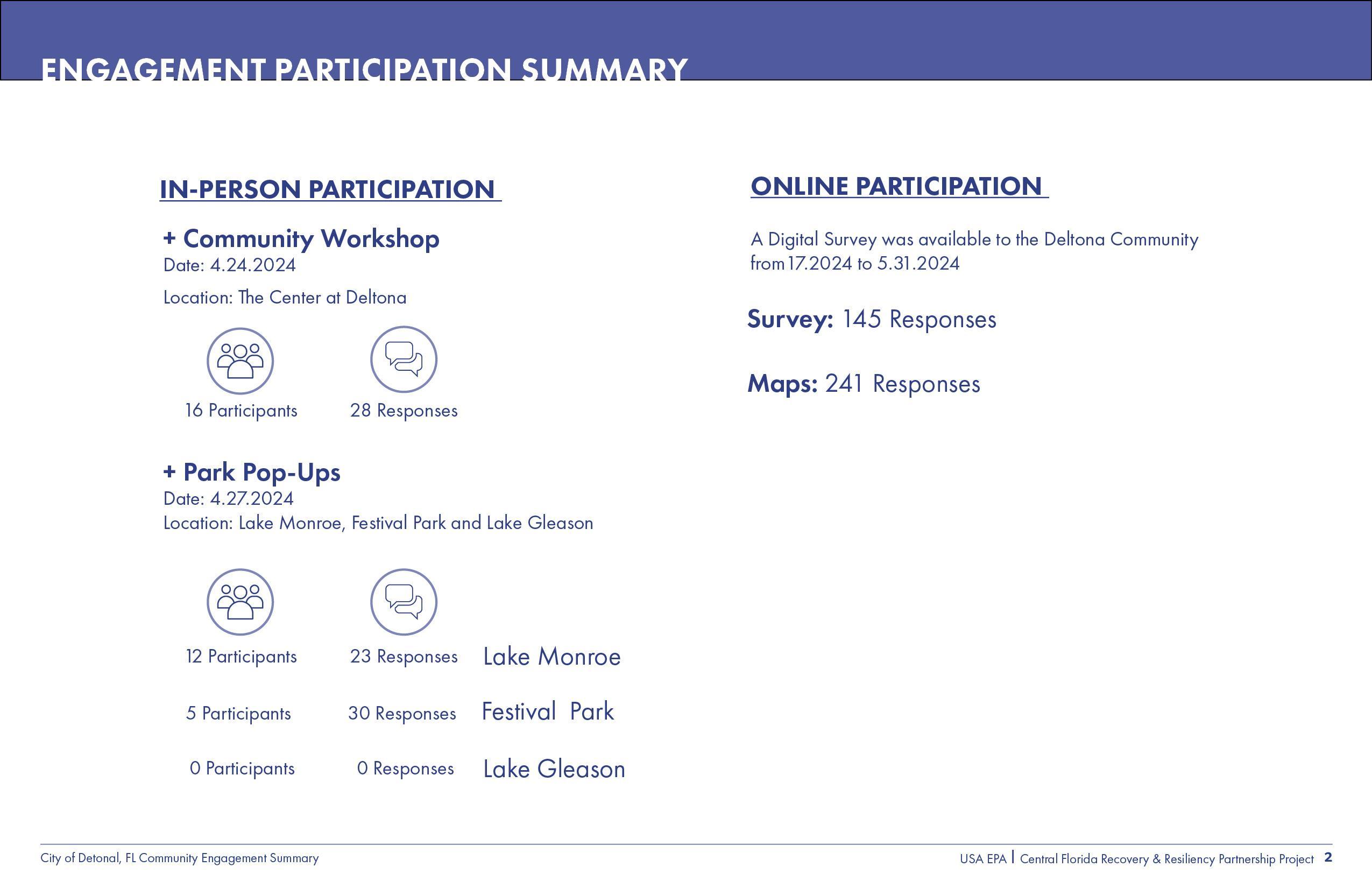Click the footer Community Engagement Summary text
The width and height of the screenshot is (1372, 888).
click(179, 858)
